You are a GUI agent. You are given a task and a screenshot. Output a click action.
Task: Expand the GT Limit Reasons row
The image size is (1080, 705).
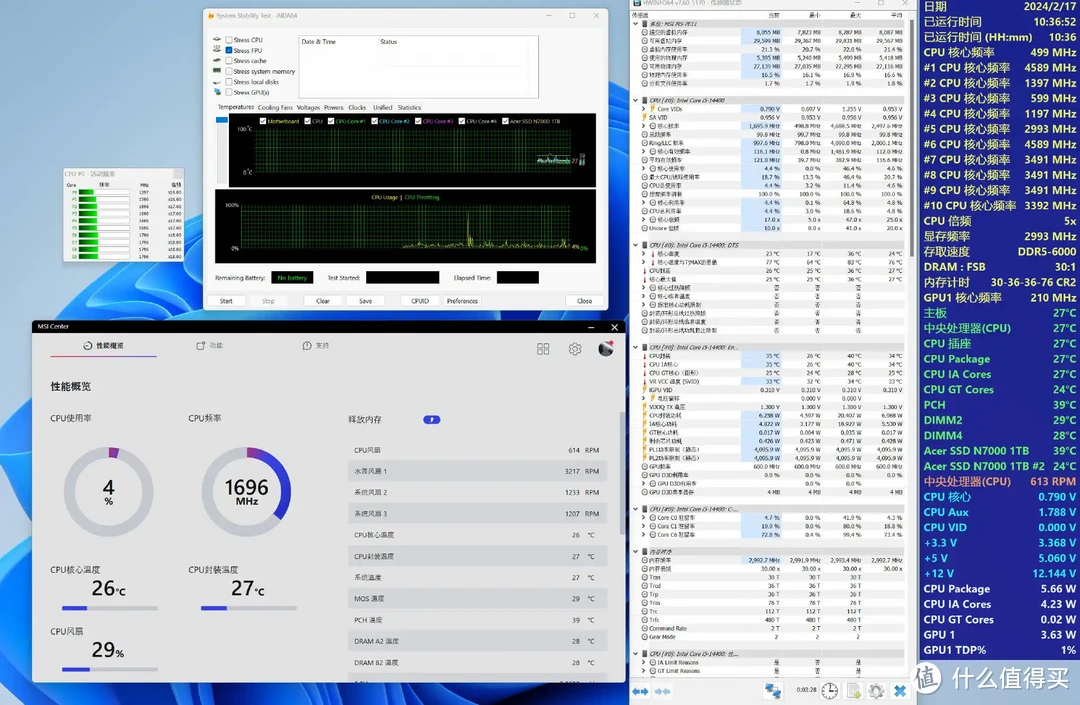coord(643,671)
